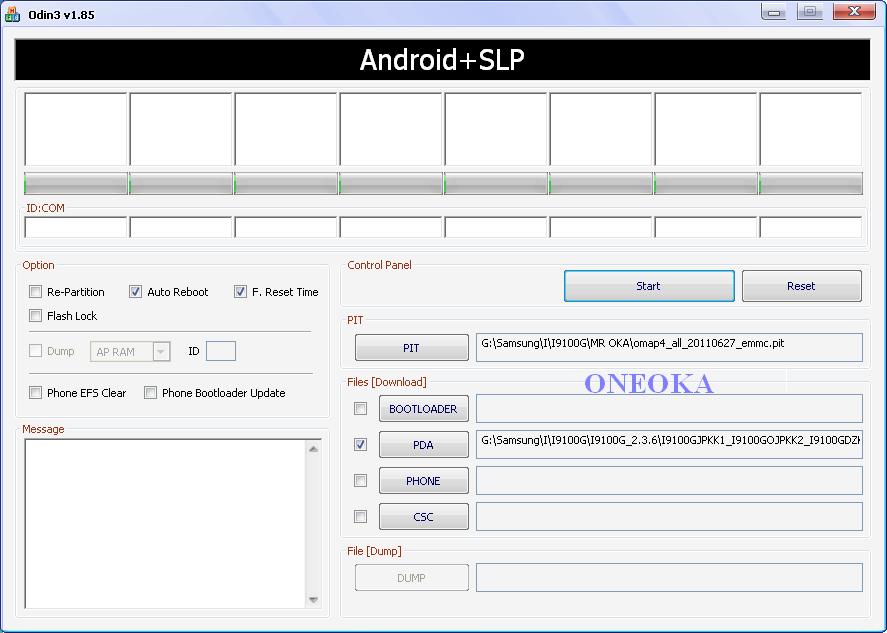Screen dimensions: 887x633
Task: Open the AP RAM dropdown
Action: click(161, 351)
